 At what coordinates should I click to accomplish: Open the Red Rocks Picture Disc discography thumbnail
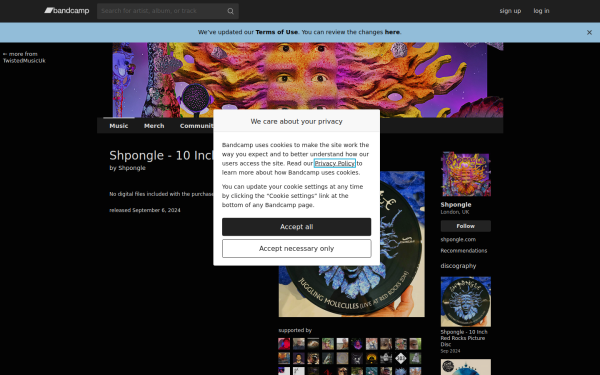click(x=466, y=302)
